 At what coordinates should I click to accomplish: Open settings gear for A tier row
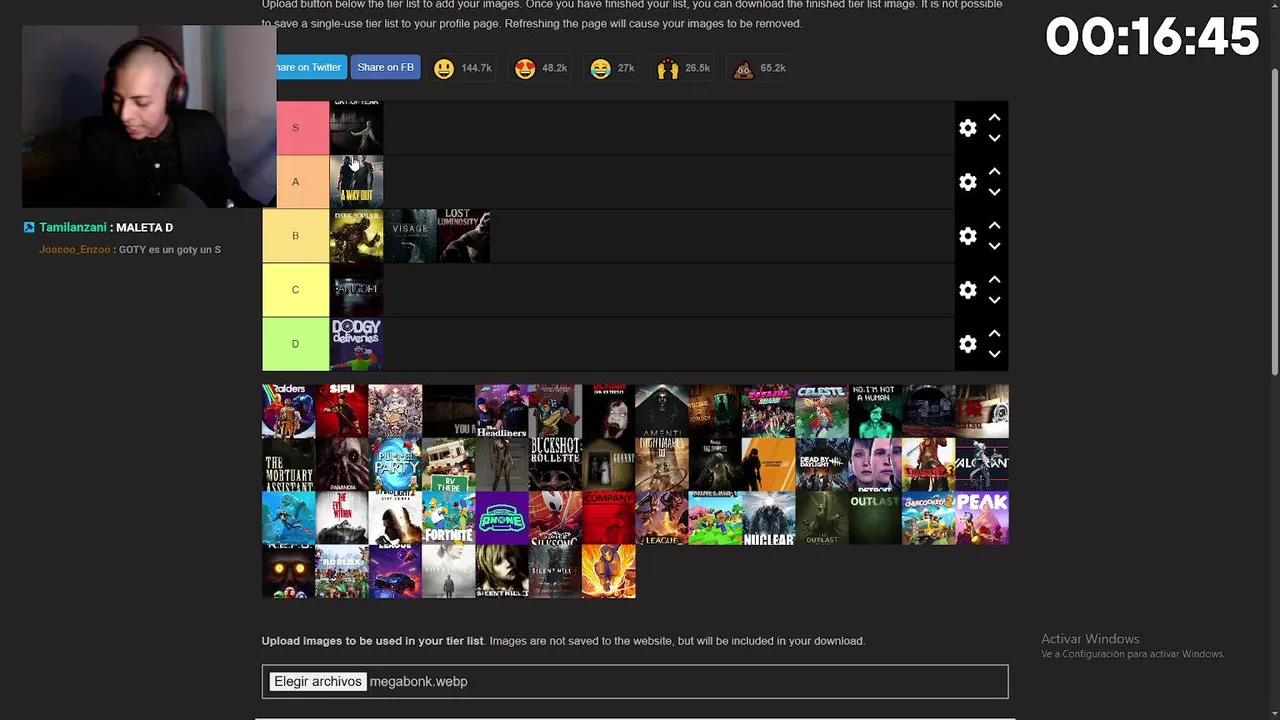[967, 182]
